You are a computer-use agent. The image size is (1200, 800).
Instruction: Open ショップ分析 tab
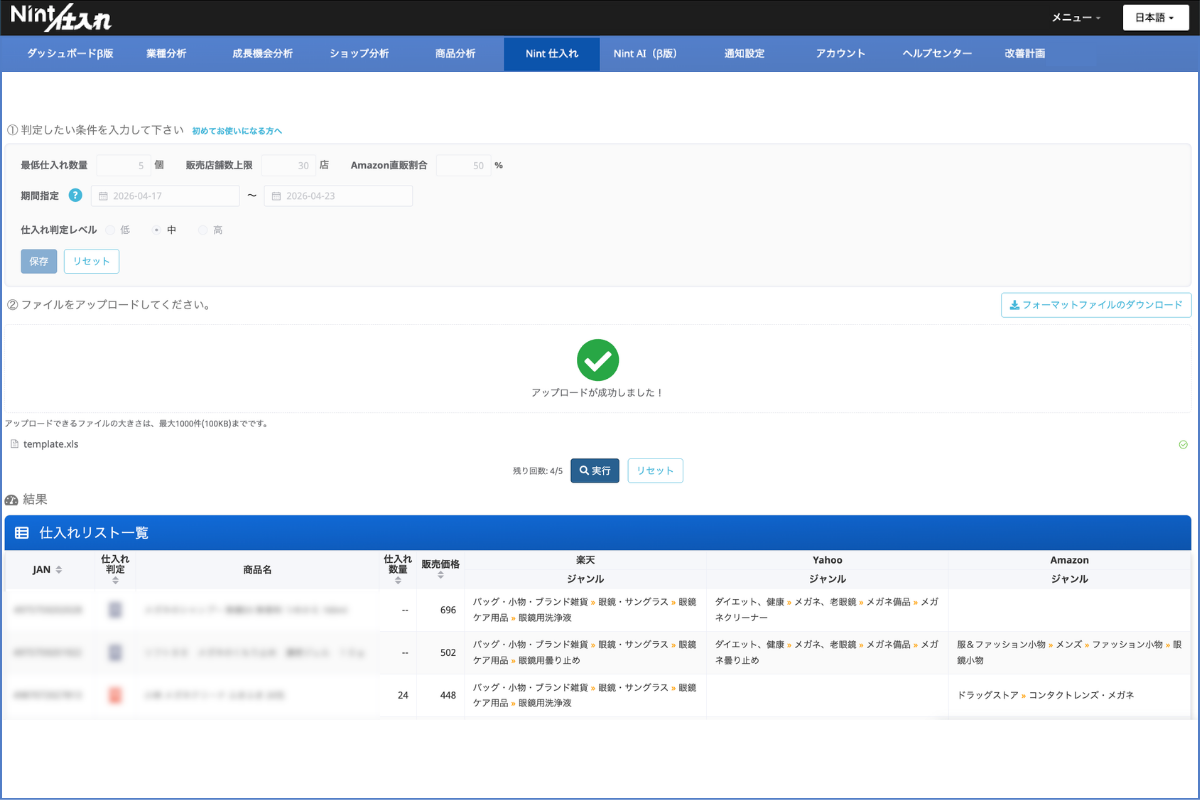pos(359,54)
